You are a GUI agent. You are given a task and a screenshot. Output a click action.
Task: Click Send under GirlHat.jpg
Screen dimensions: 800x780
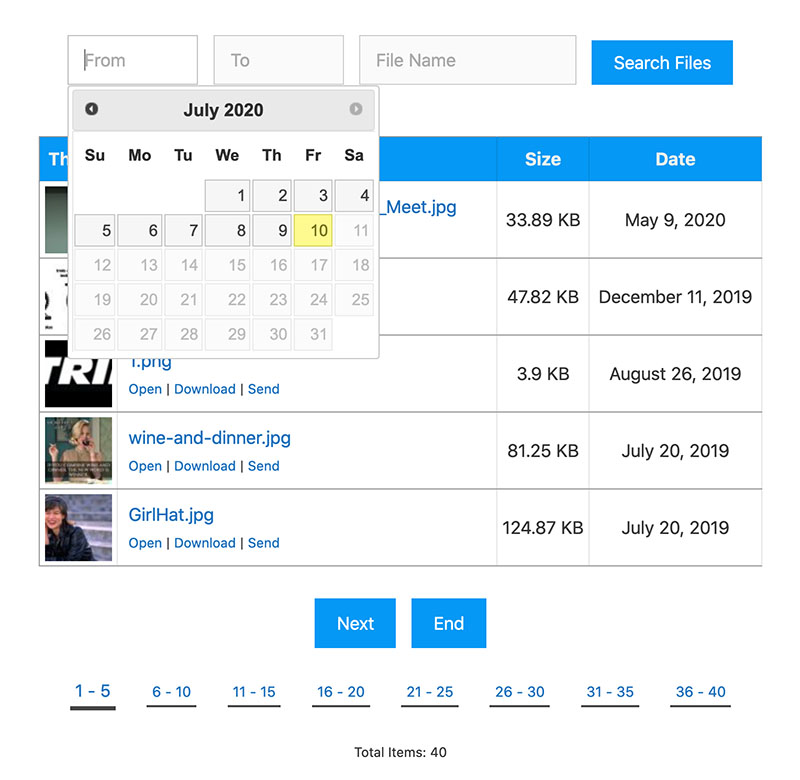(x=263, y=543)
